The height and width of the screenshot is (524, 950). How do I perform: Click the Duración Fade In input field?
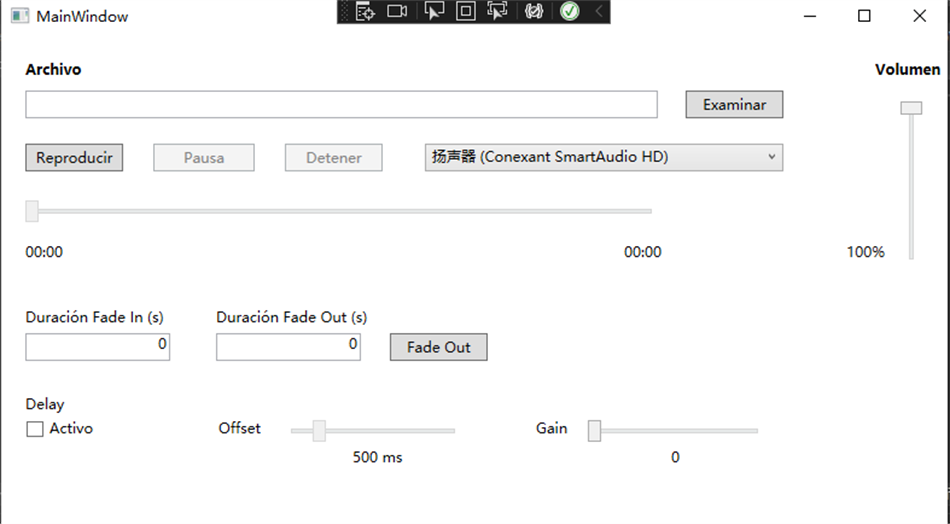(98, 347)
